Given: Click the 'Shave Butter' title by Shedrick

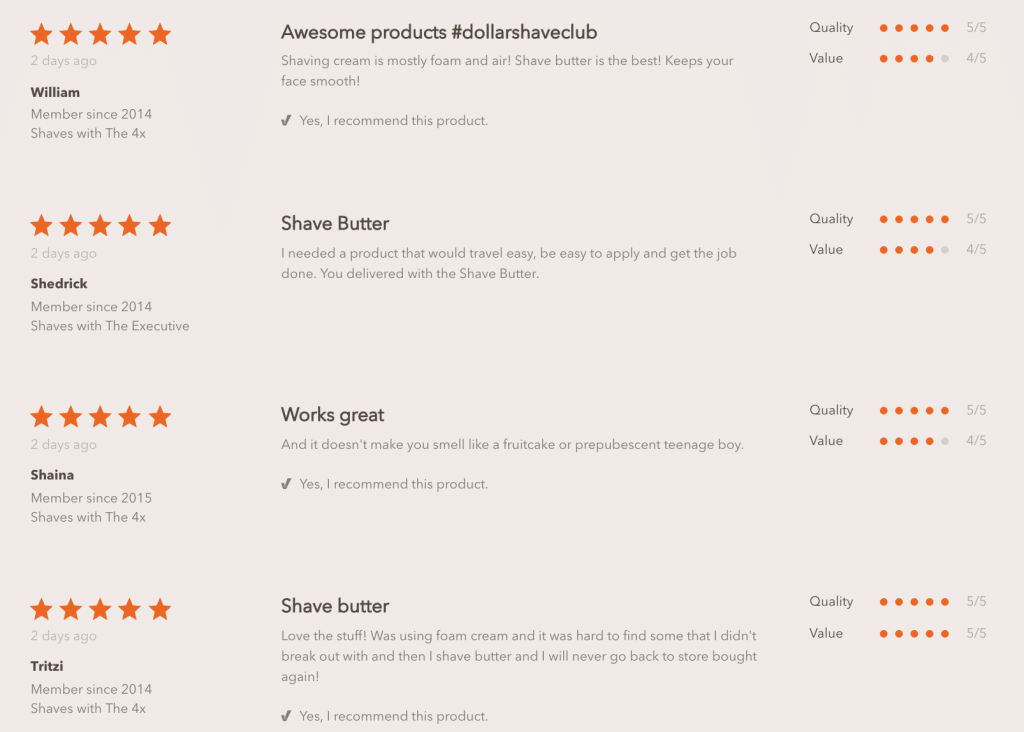Looking at the screenshot, I should tap(335, 224).
